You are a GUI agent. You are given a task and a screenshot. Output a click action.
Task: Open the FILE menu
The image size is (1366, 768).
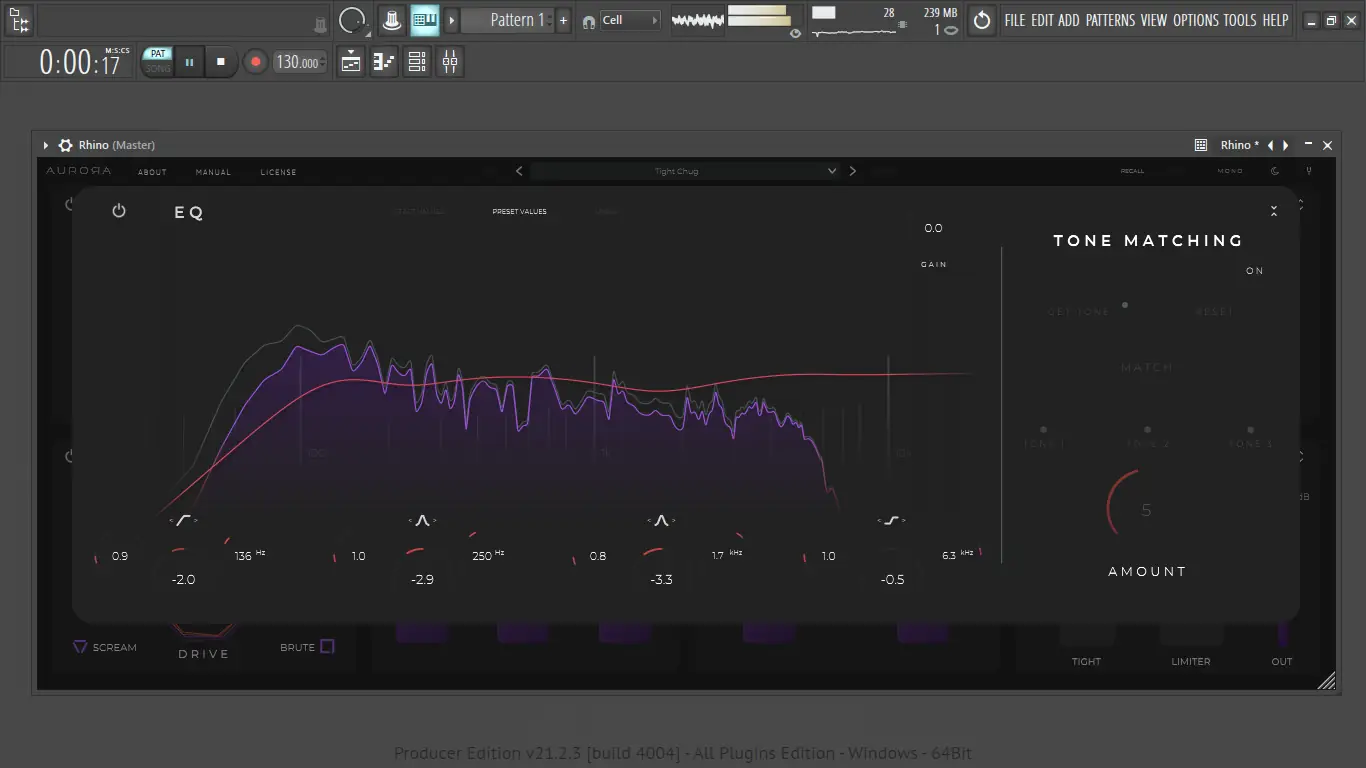click(1015, 20)
